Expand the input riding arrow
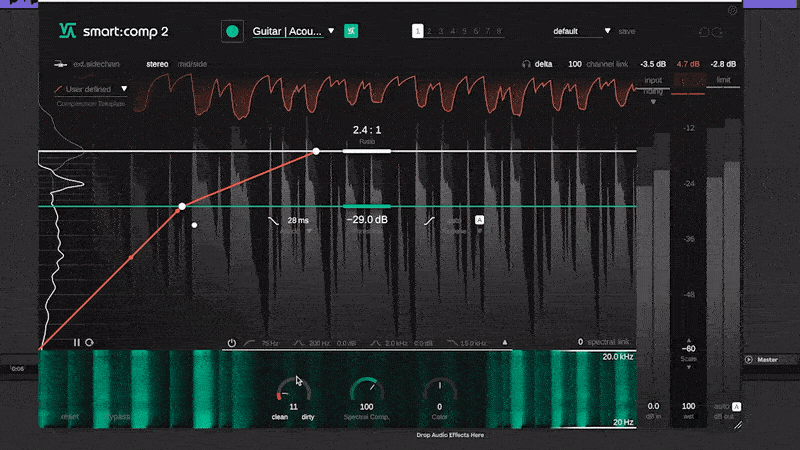The height and width of the screenshot is (450, 800). [x=653, y=102]
